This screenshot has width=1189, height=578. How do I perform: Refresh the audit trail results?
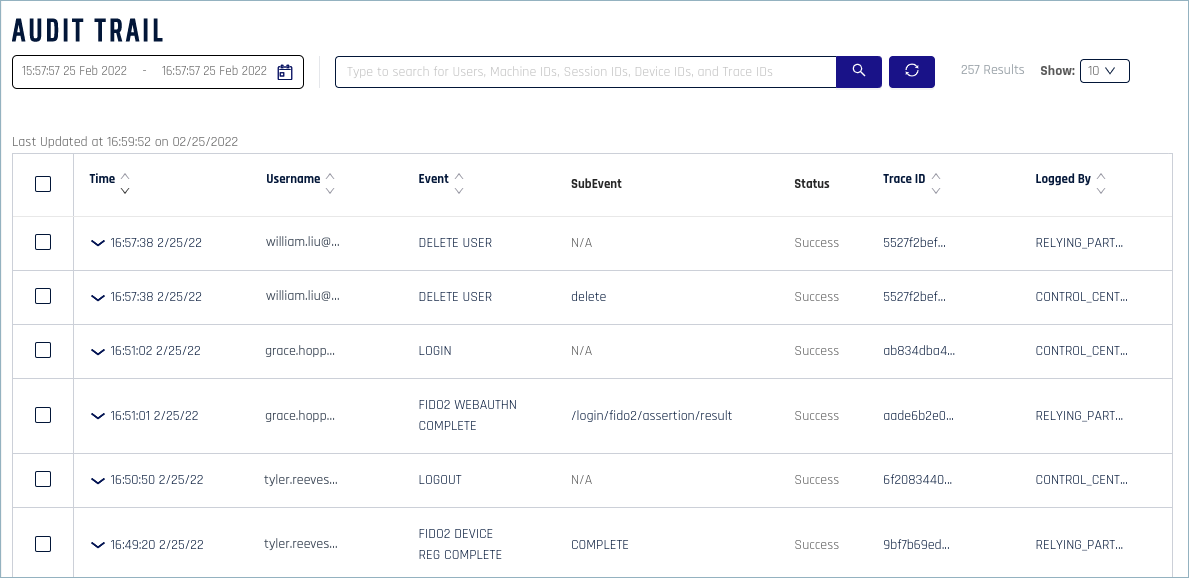(911, 72)
